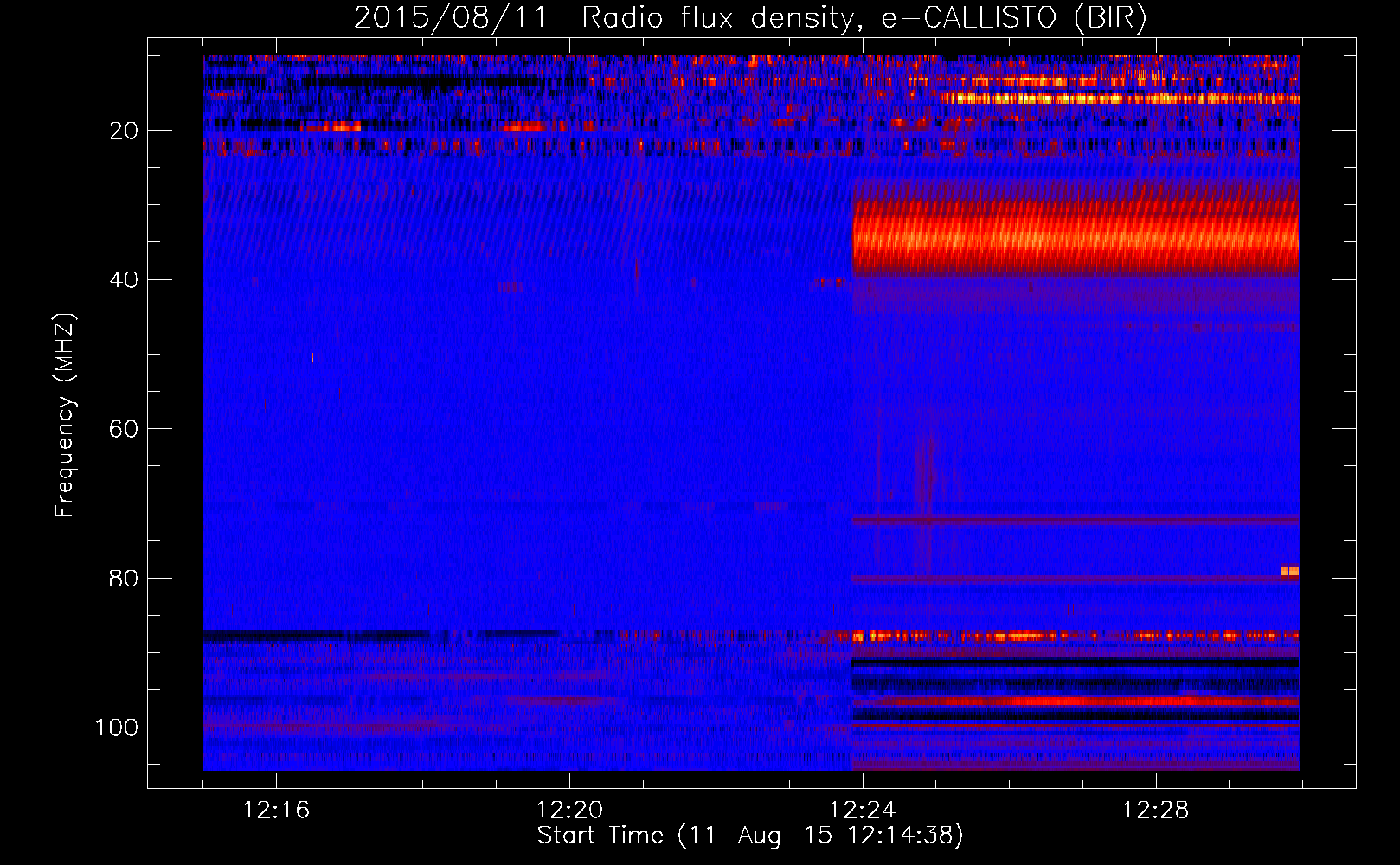Click the 80 MHz frequency tick label
The image size is (1400, 865).
point(125,578)
